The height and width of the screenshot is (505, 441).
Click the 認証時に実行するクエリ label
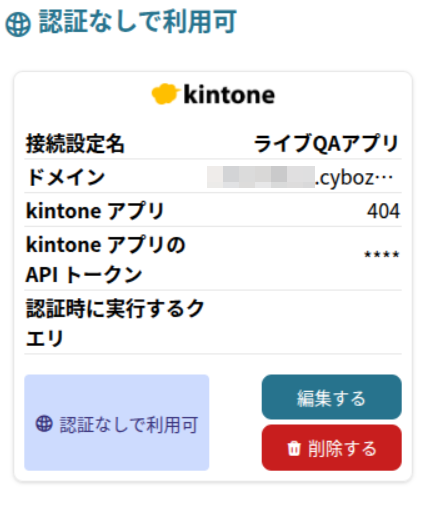(x=115, y=323)
